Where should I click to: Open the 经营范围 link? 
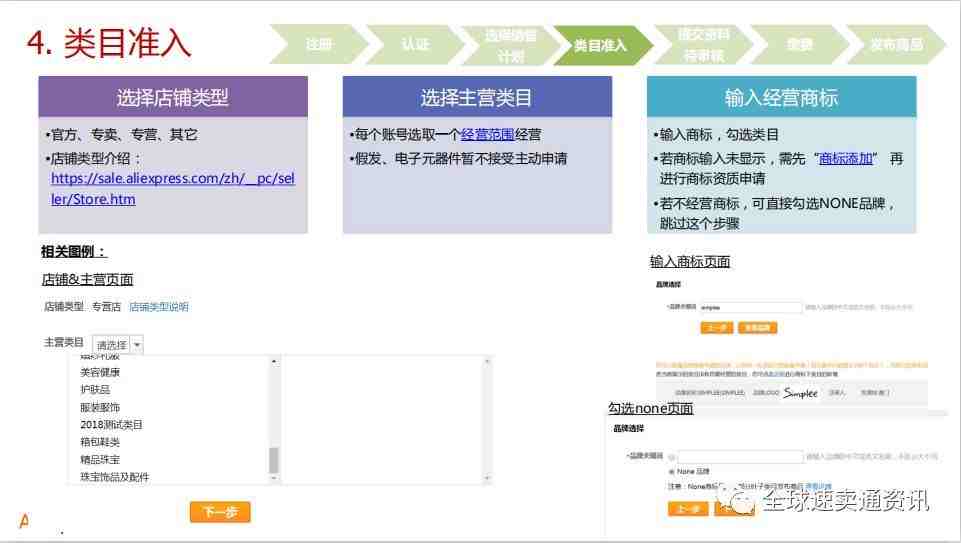coord(487,134)
